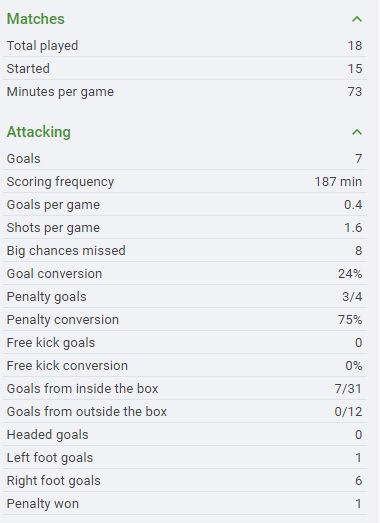Viewport: 380px width, 523px height.
Task: Collapse the Attacking section chevron
Action: (357, 132)
